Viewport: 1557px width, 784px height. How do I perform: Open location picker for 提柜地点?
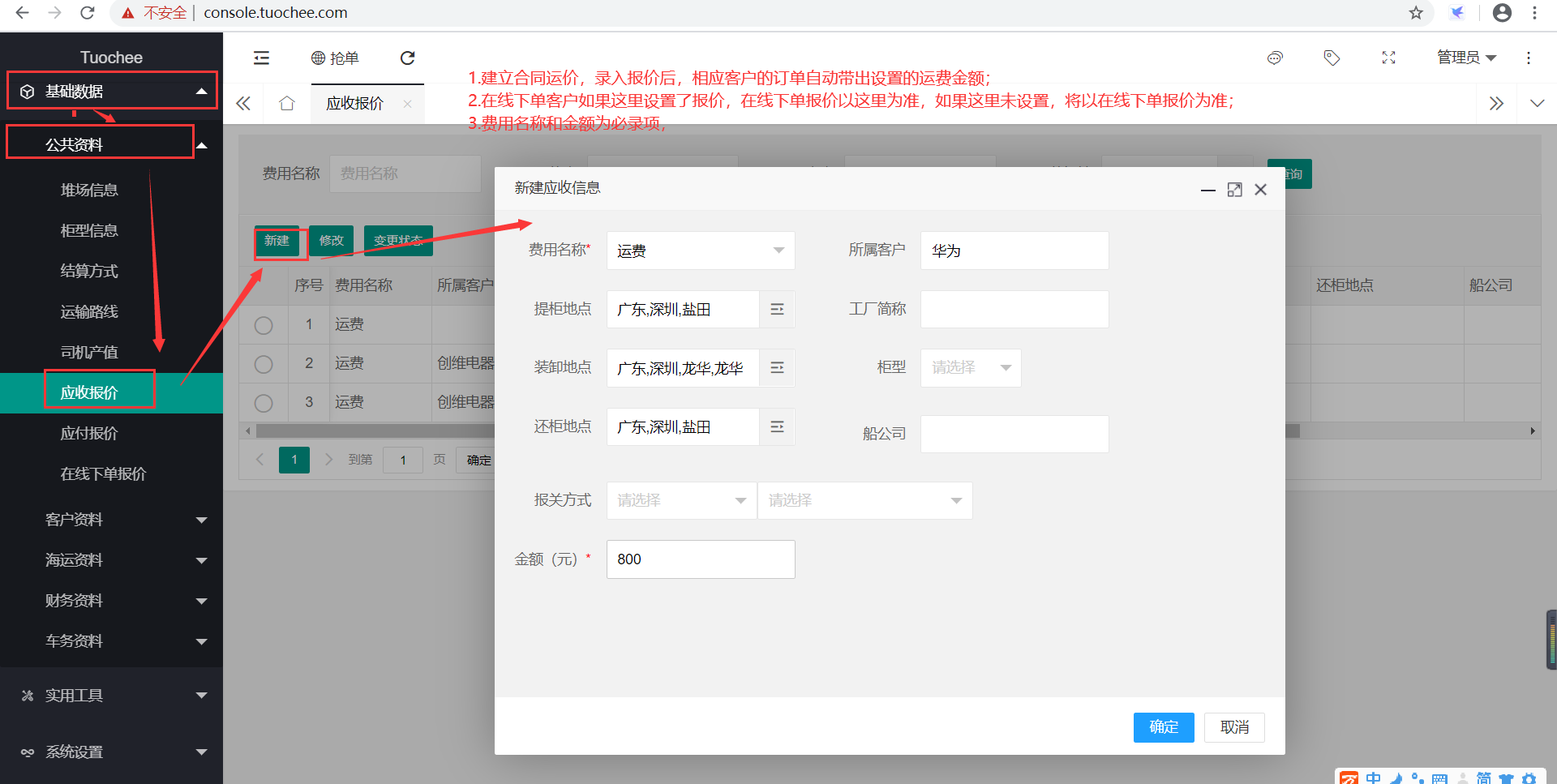click(777, 309)
